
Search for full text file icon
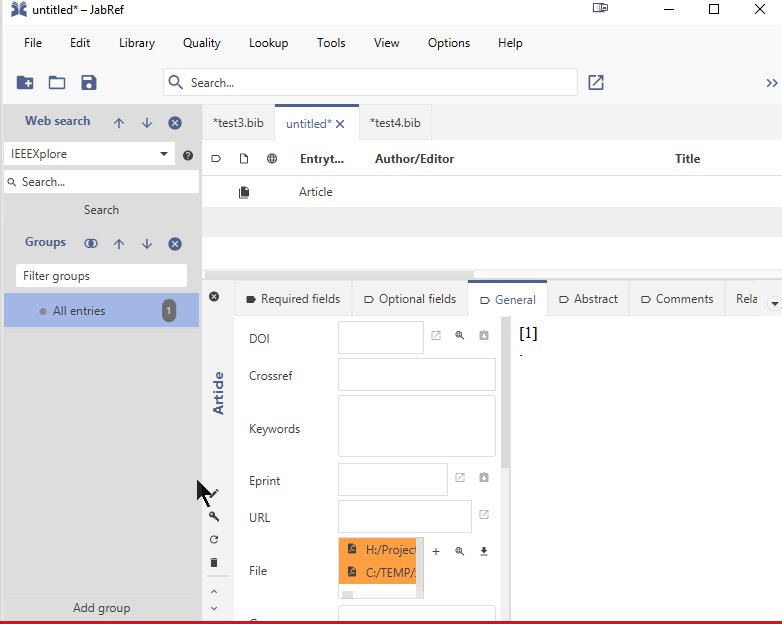coord(460,551)
